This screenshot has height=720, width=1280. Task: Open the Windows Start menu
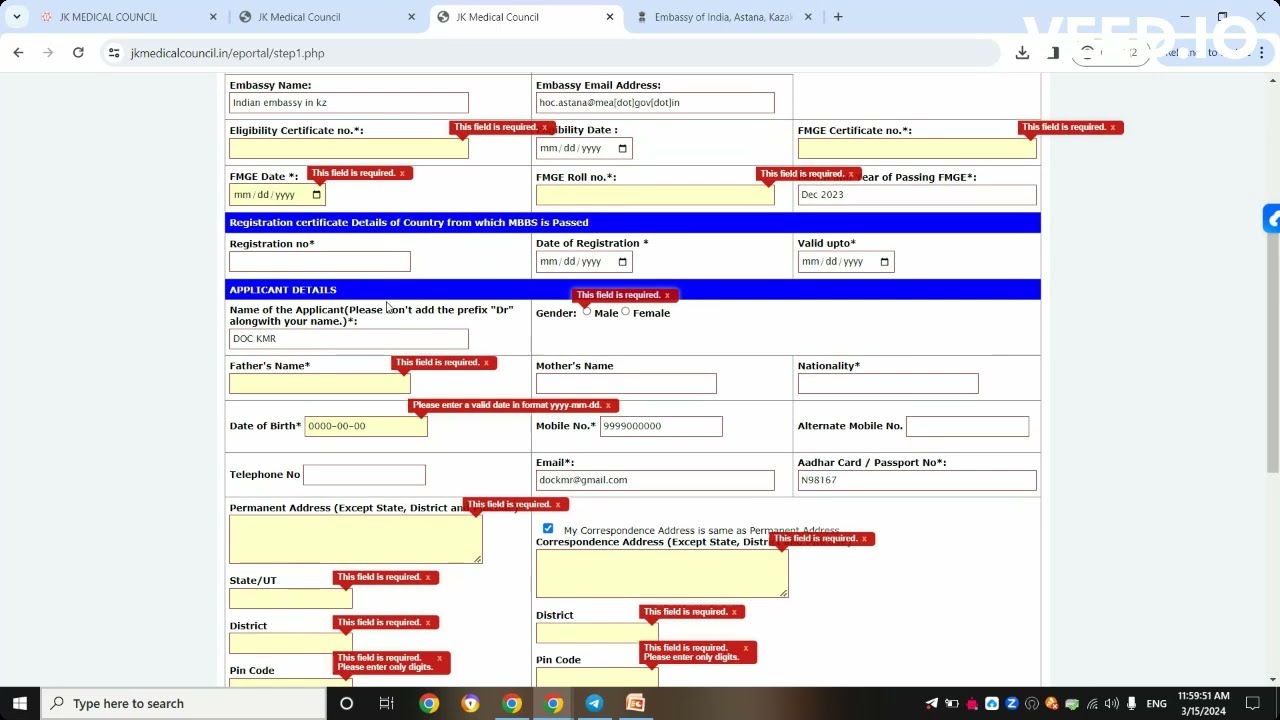point(19,703)
